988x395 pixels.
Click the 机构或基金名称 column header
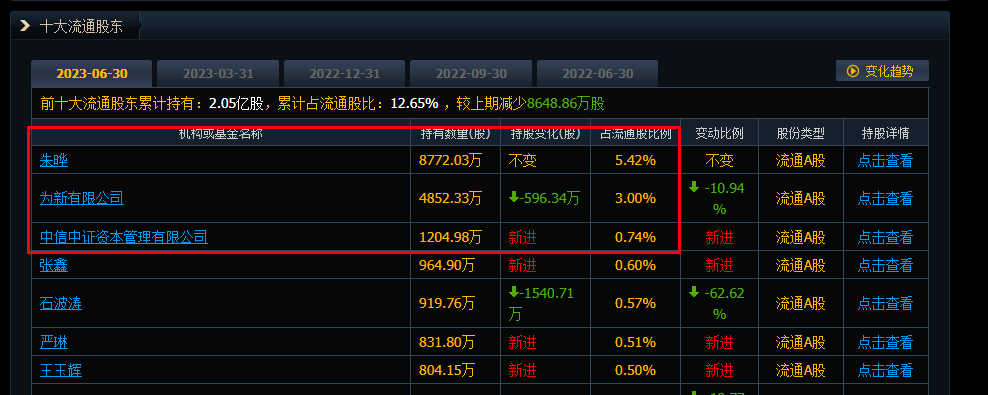click(x=221, y=134)
